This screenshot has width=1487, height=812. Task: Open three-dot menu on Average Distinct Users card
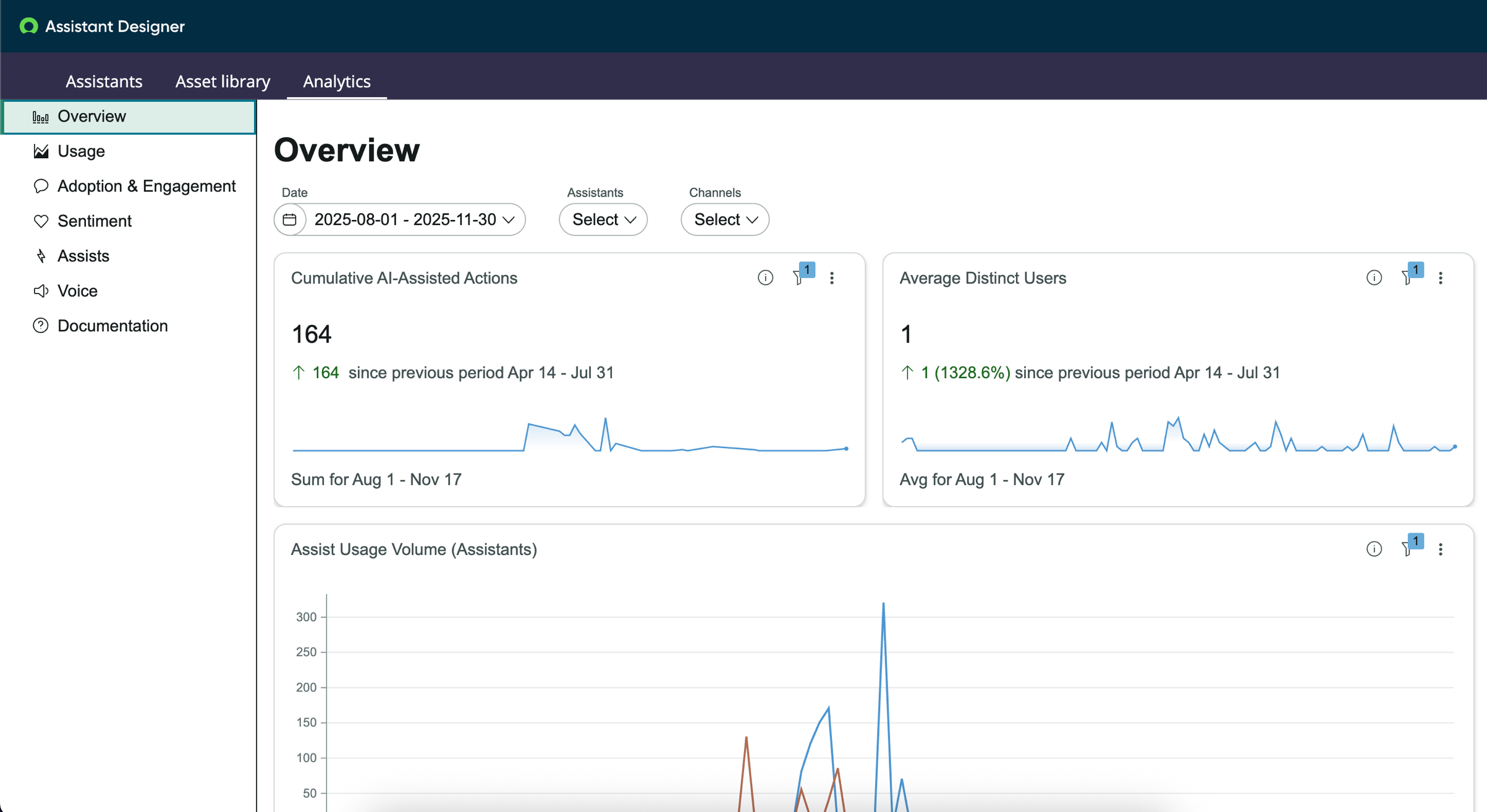pos(1441,278)
